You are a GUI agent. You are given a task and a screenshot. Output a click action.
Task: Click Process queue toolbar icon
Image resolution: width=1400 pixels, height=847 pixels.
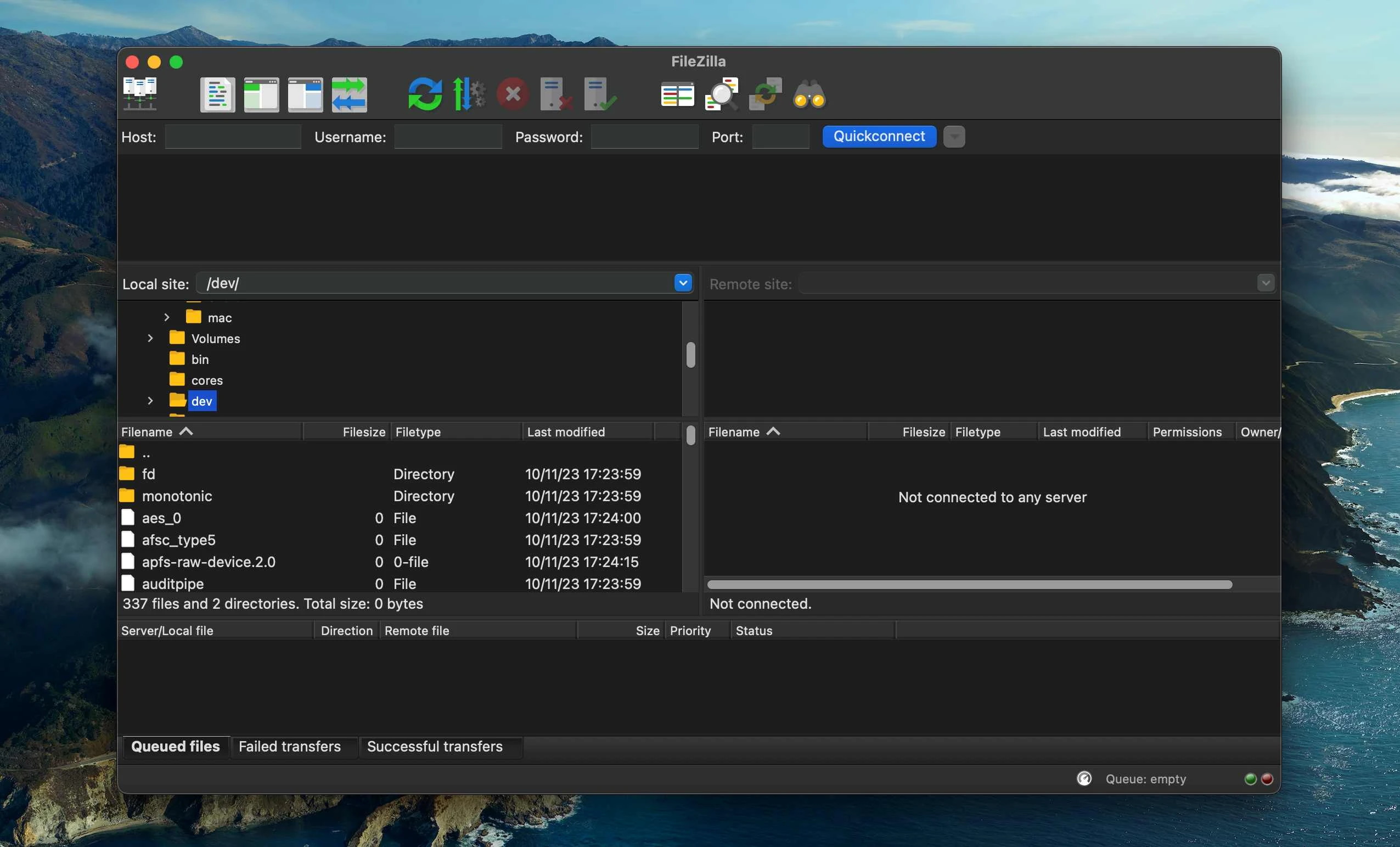coord(469,94)
